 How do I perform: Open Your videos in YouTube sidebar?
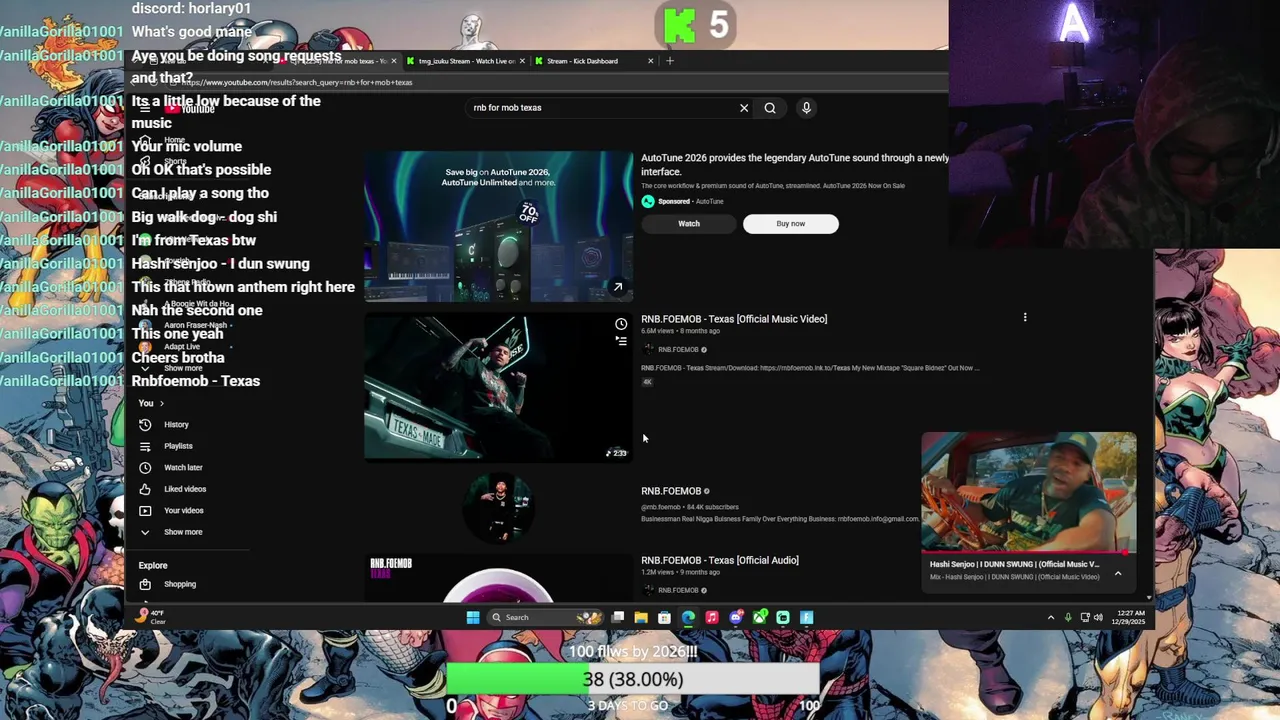click(183, 511)
